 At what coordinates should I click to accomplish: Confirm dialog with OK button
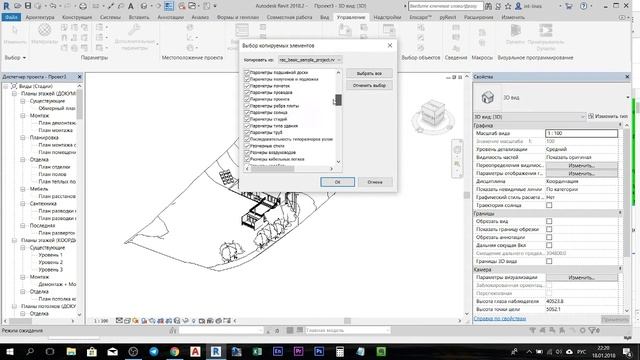(x=338, y=182)
